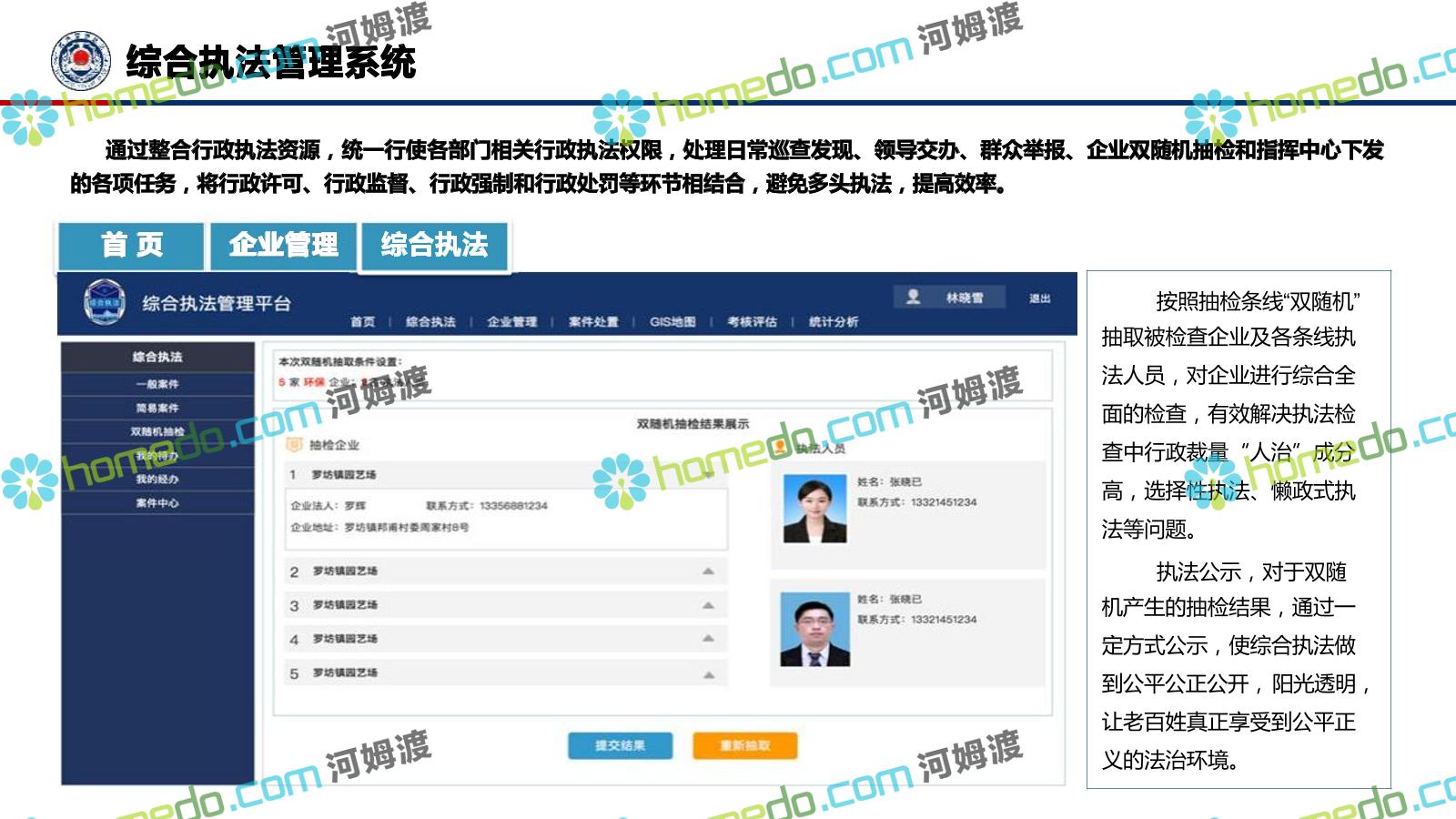This screenshot has height=819, width=1456.
Task: Select the large 首 页 tab
Action: tap(132, 246)
